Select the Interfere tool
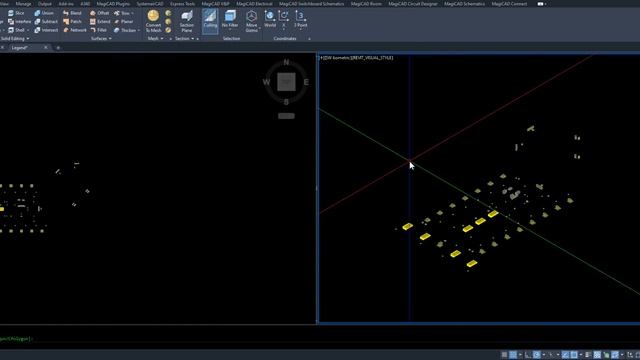 [x=19, y=22]
